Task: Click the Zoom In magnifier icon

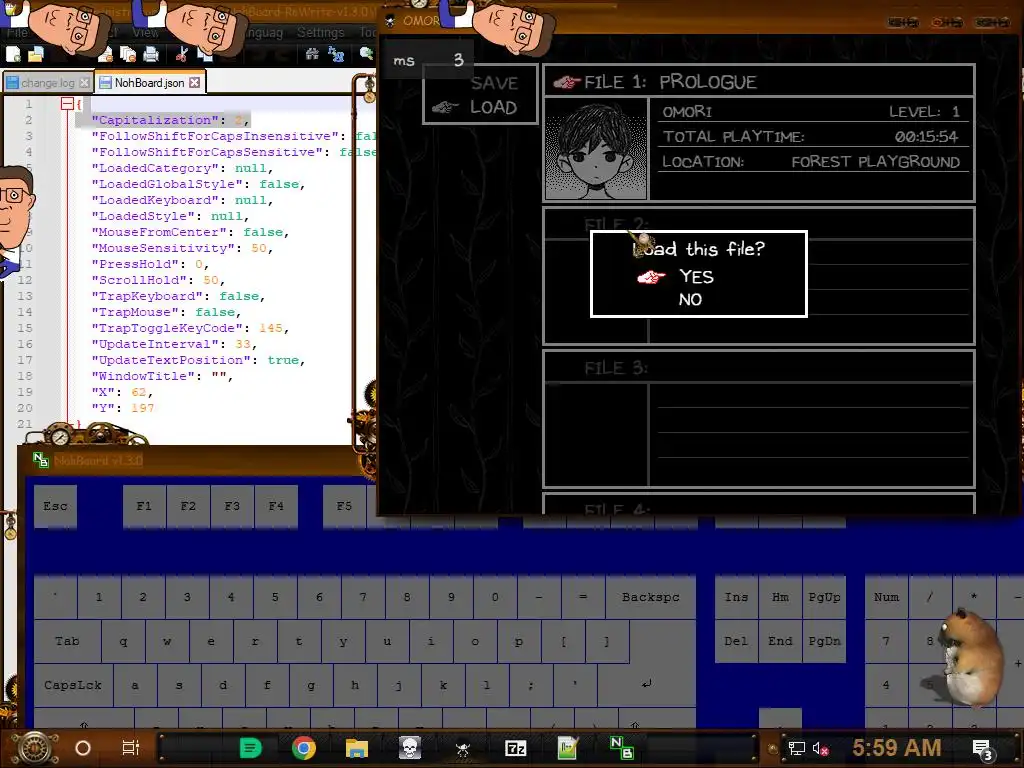Action: click(367, 55)
